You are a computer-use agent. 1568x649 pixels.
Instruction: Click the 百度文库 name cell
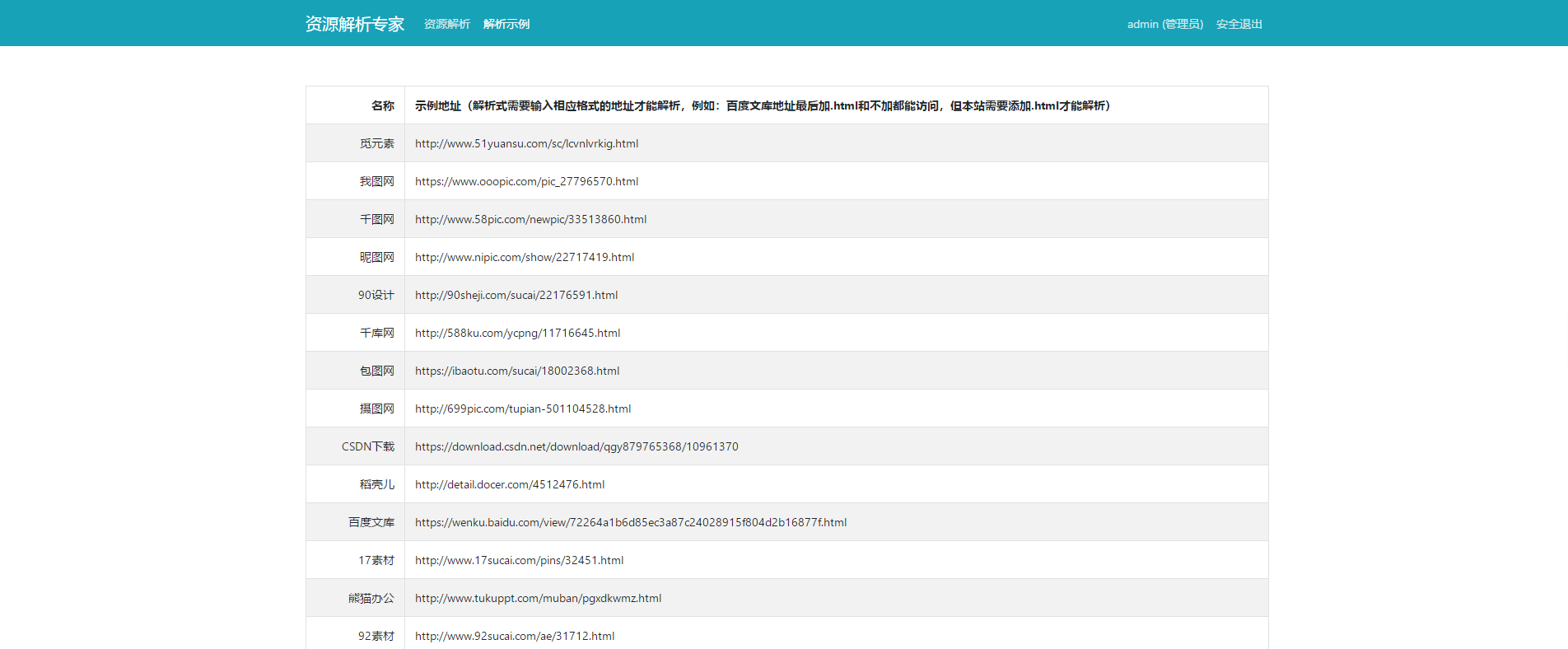(371, 522)
